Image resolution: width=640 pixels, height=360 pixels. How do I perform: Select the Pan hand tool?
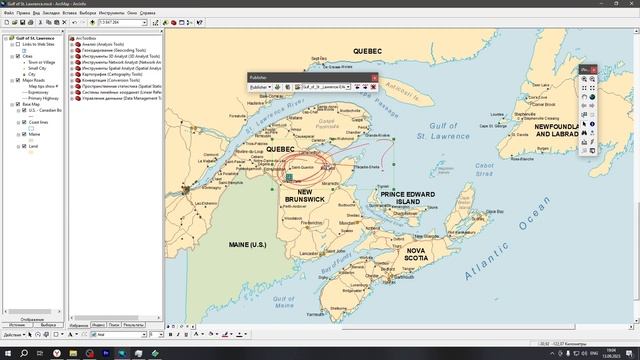pyautogui.click(x=584, y=97)
